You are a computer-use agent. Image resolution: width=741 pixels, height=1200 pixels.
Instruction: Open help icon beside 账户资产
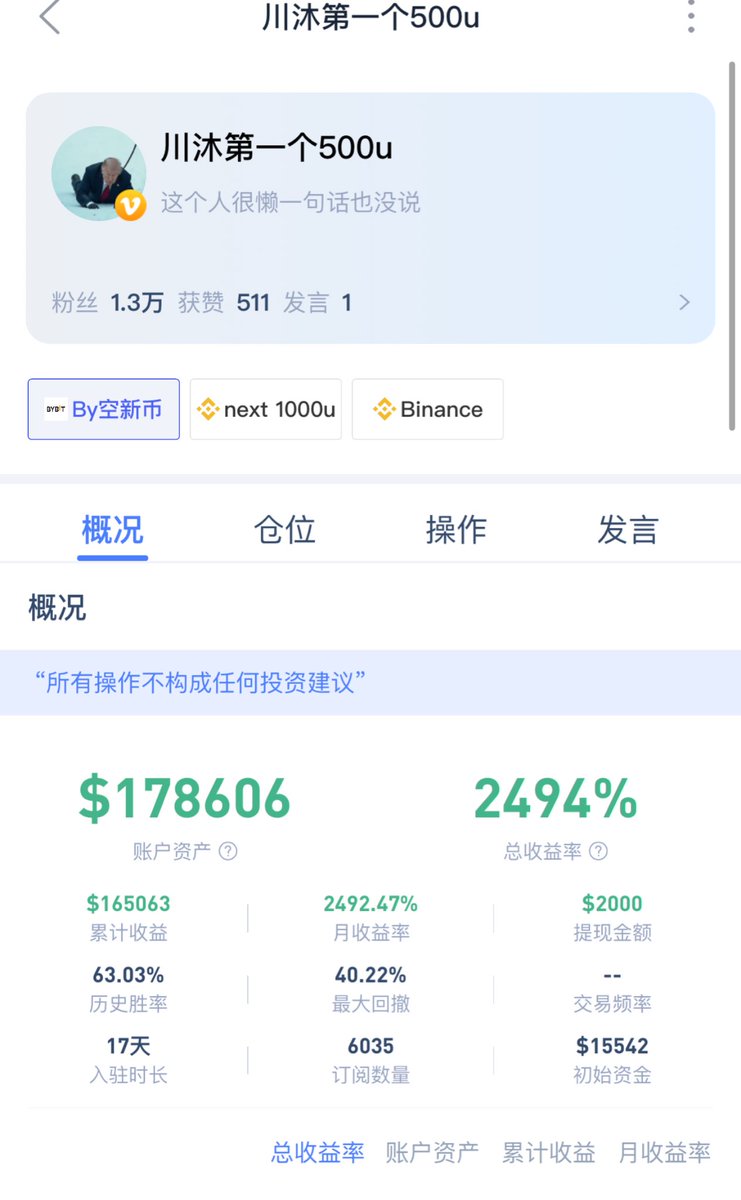point(228,851)
